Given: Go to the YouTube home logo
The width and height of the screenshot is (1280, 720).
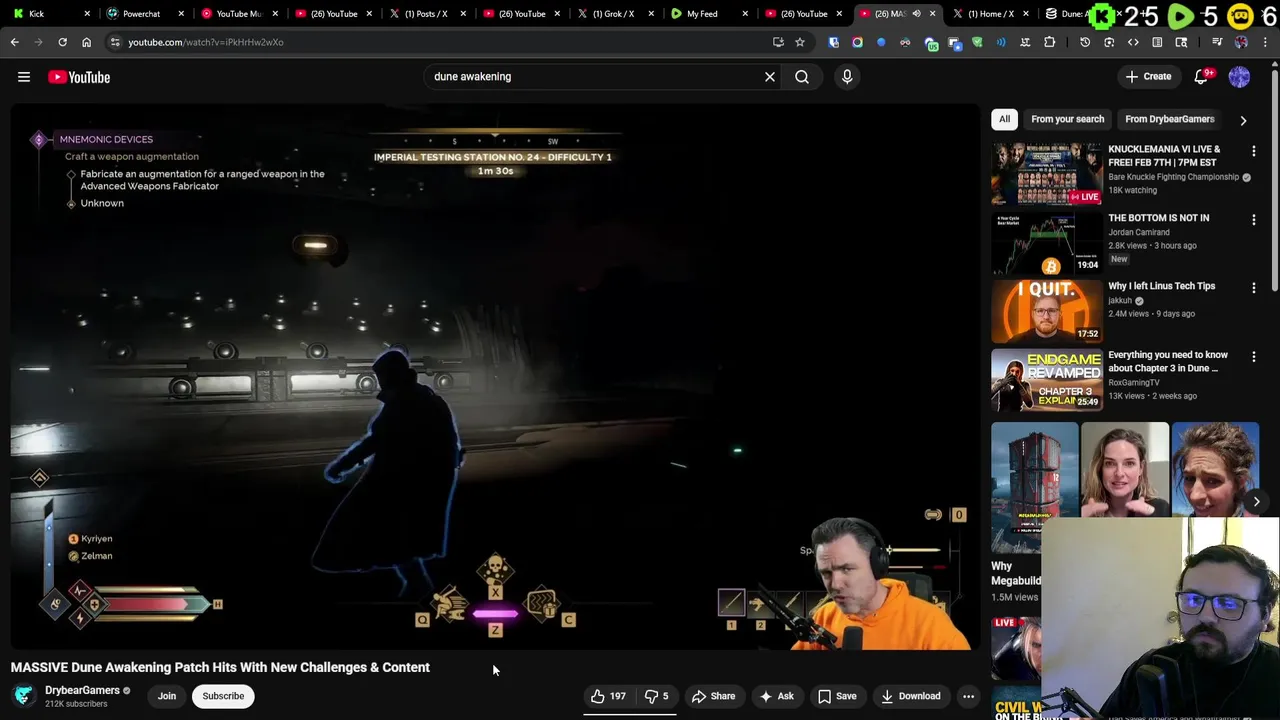Looking at the screenshot, I should coord(79,77).
